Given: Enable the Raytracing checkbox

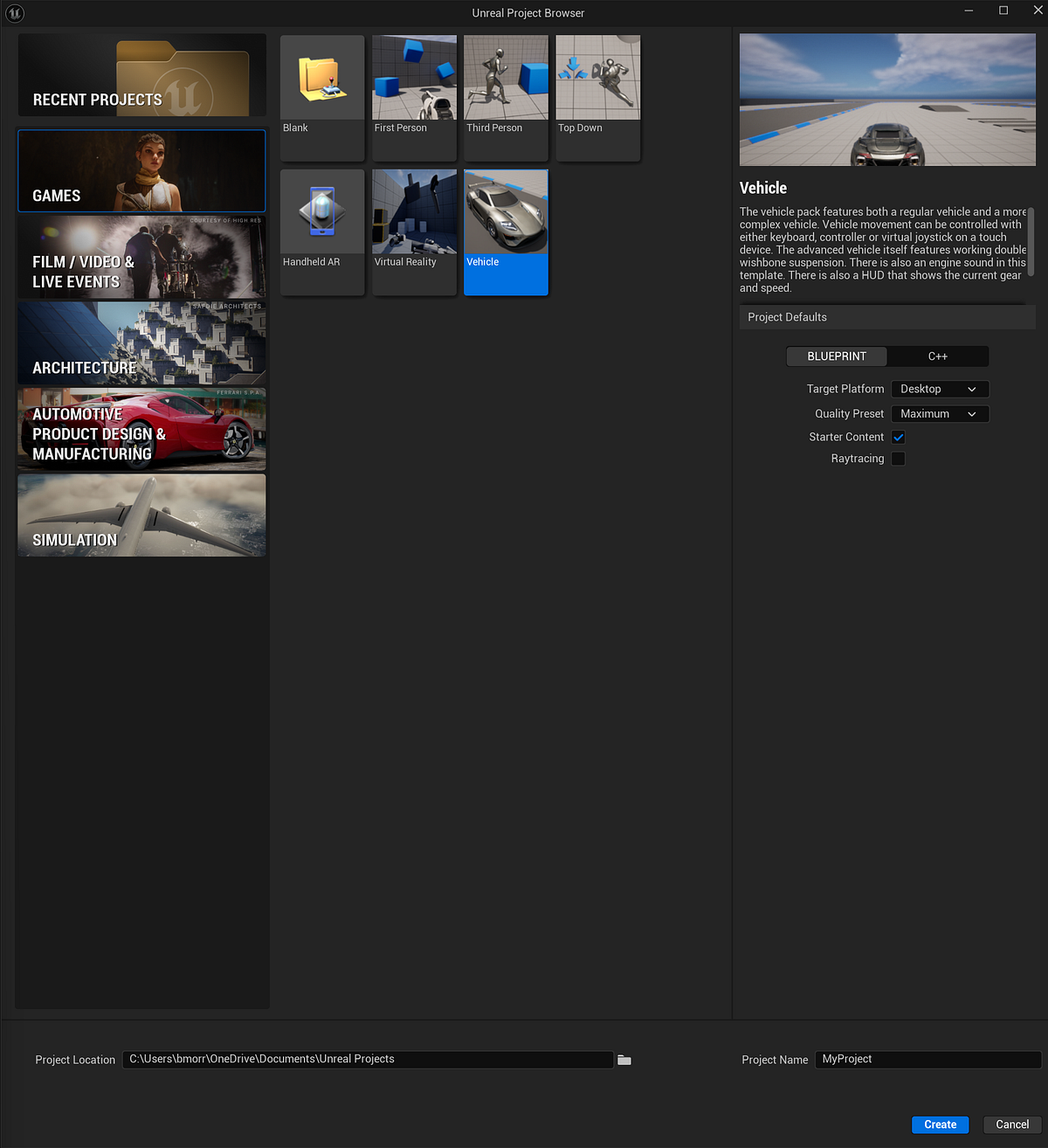Looking at the screenshot, I should [898, 458].
